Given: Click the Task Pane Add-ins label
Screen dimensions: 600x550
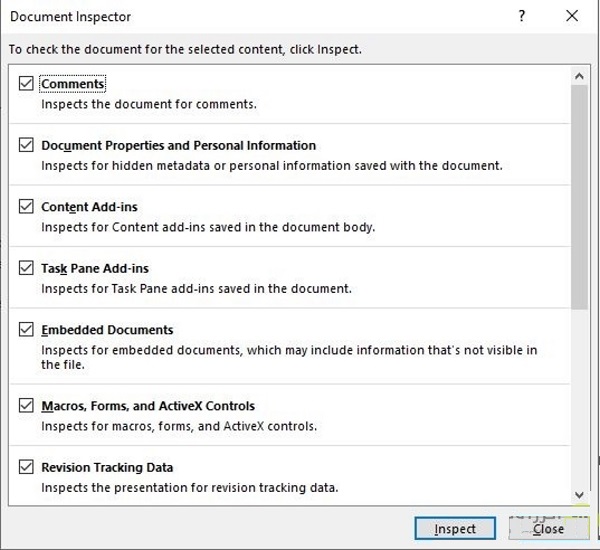Looking at the screenshot, I should coord(95,268).
